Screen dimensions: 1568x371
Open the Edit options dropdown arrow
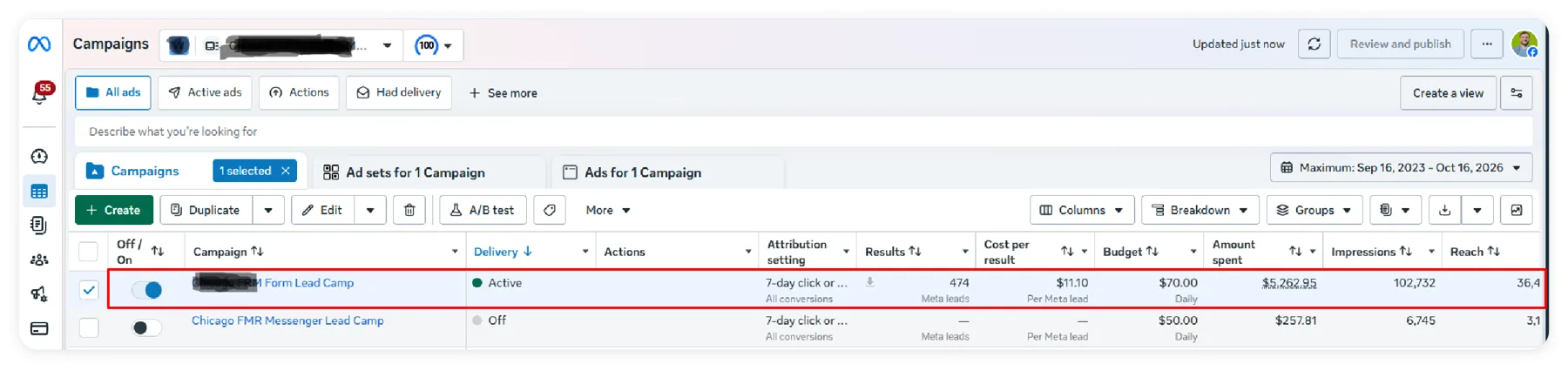click(370, 210)
